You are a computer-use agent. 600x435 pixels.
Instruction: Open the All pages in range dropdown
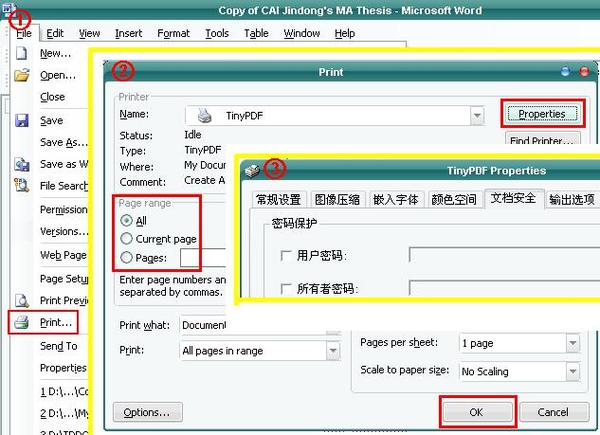[333, 350]
